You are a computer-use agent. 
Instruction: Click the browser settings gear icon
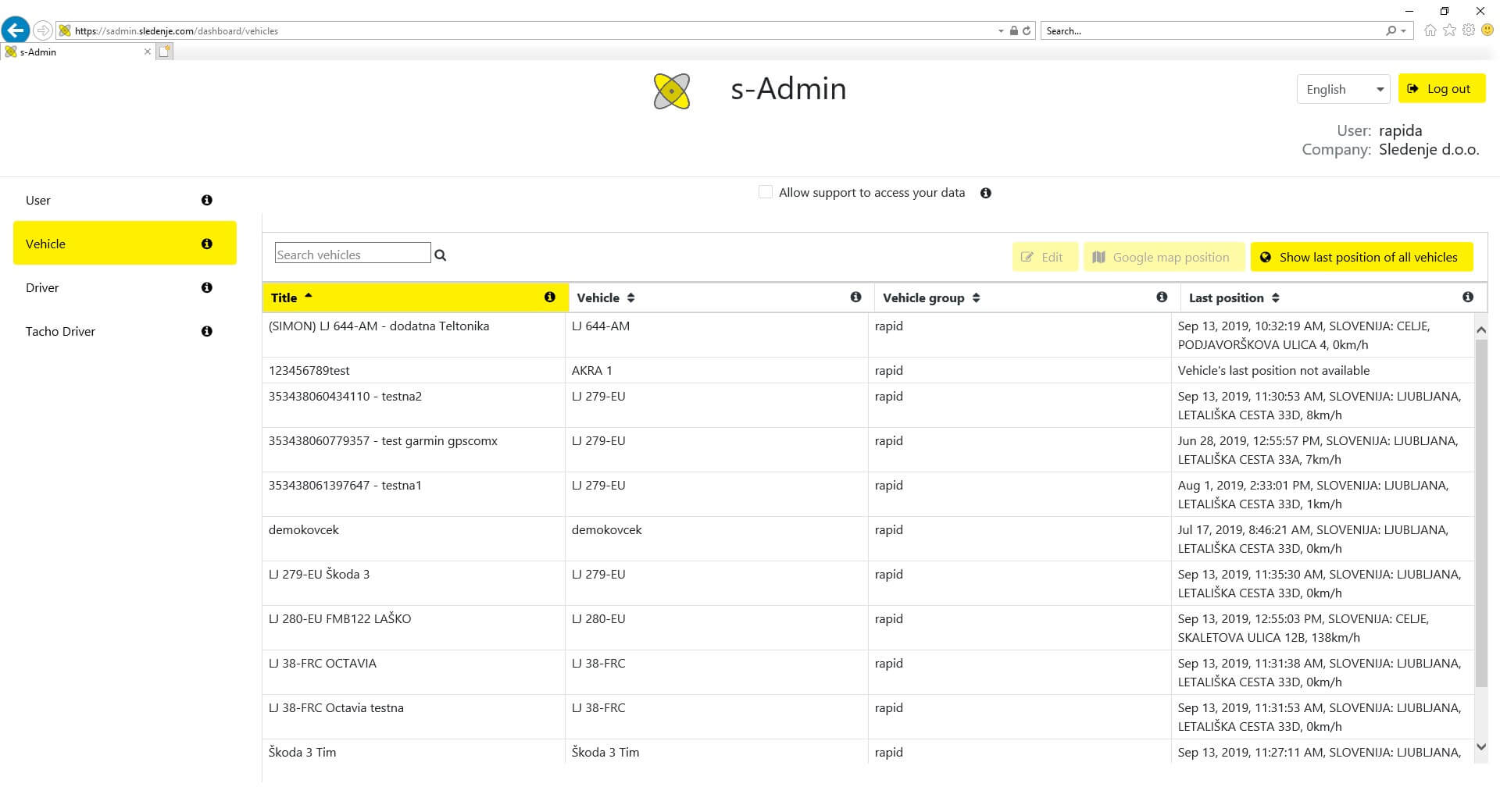pyautogui.click(x=1469, y=30)
